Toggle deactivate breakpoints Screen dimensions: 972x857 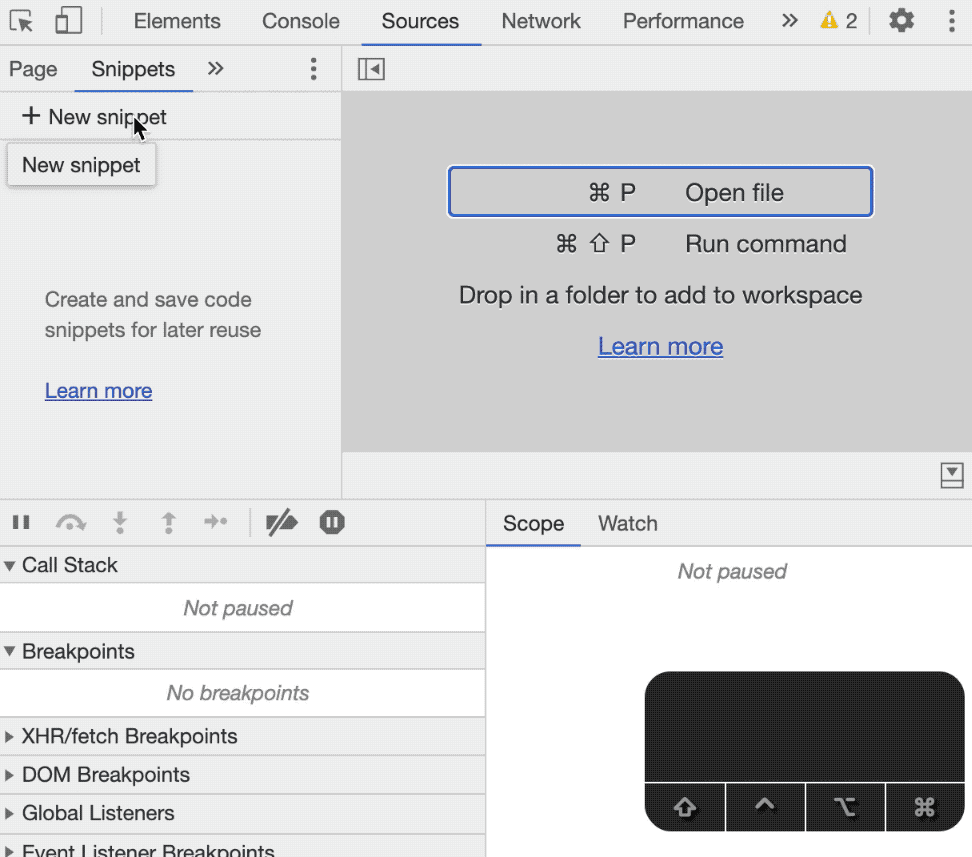pos(282,522)
